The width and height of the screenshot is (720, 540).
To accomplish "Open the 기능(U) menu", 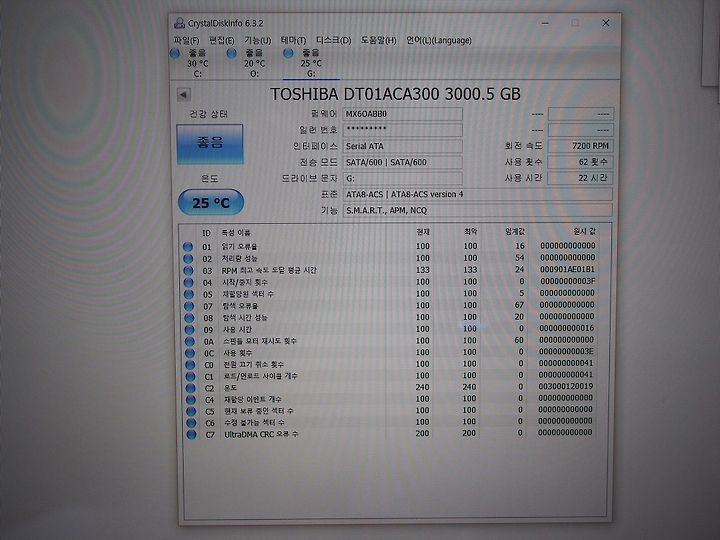I will [x=258, y=40].
